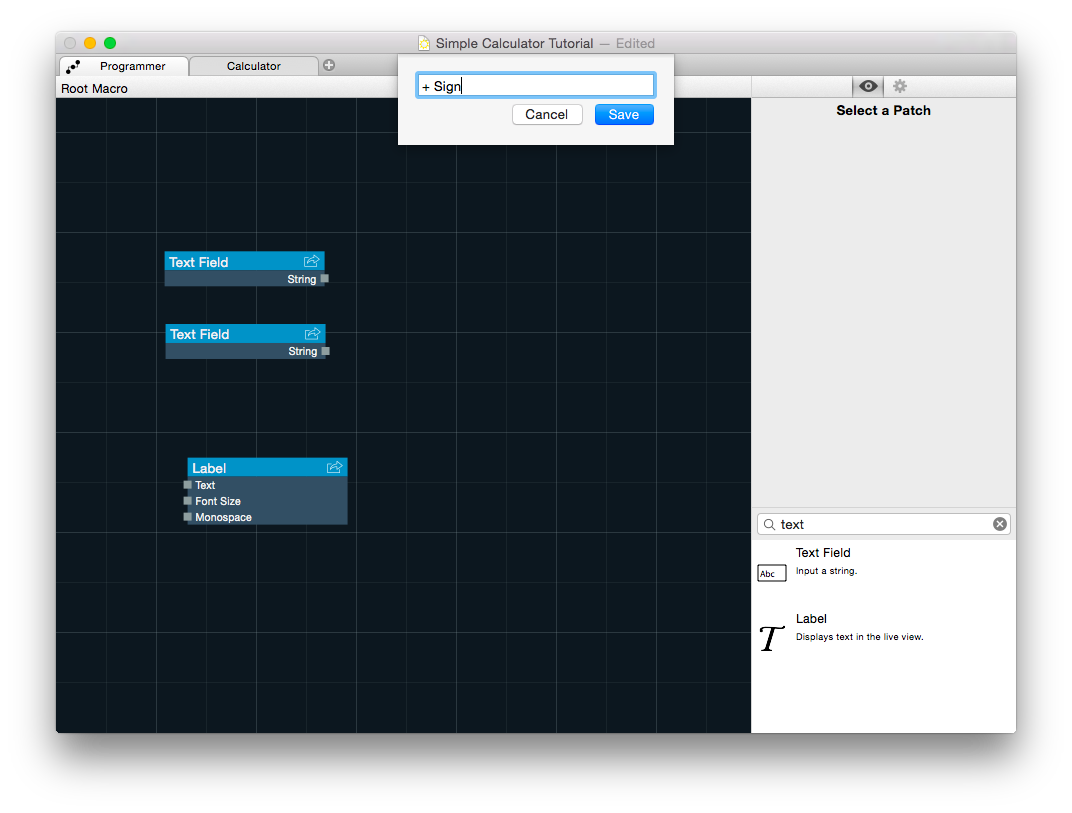Select the upper Text Field patch title
1072x813 pixels.
click(x=199, y=262)
